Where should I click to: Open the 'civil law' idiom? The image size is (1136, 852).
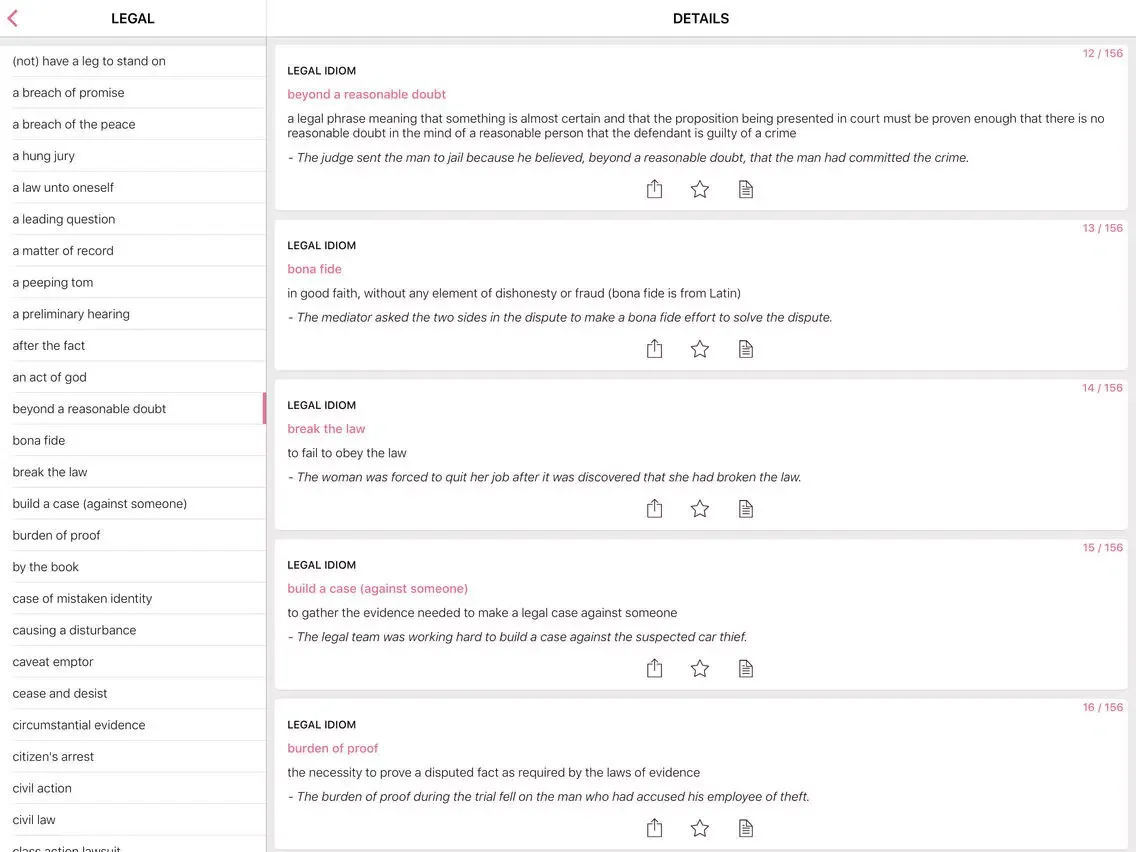click(x=133, y=820)
